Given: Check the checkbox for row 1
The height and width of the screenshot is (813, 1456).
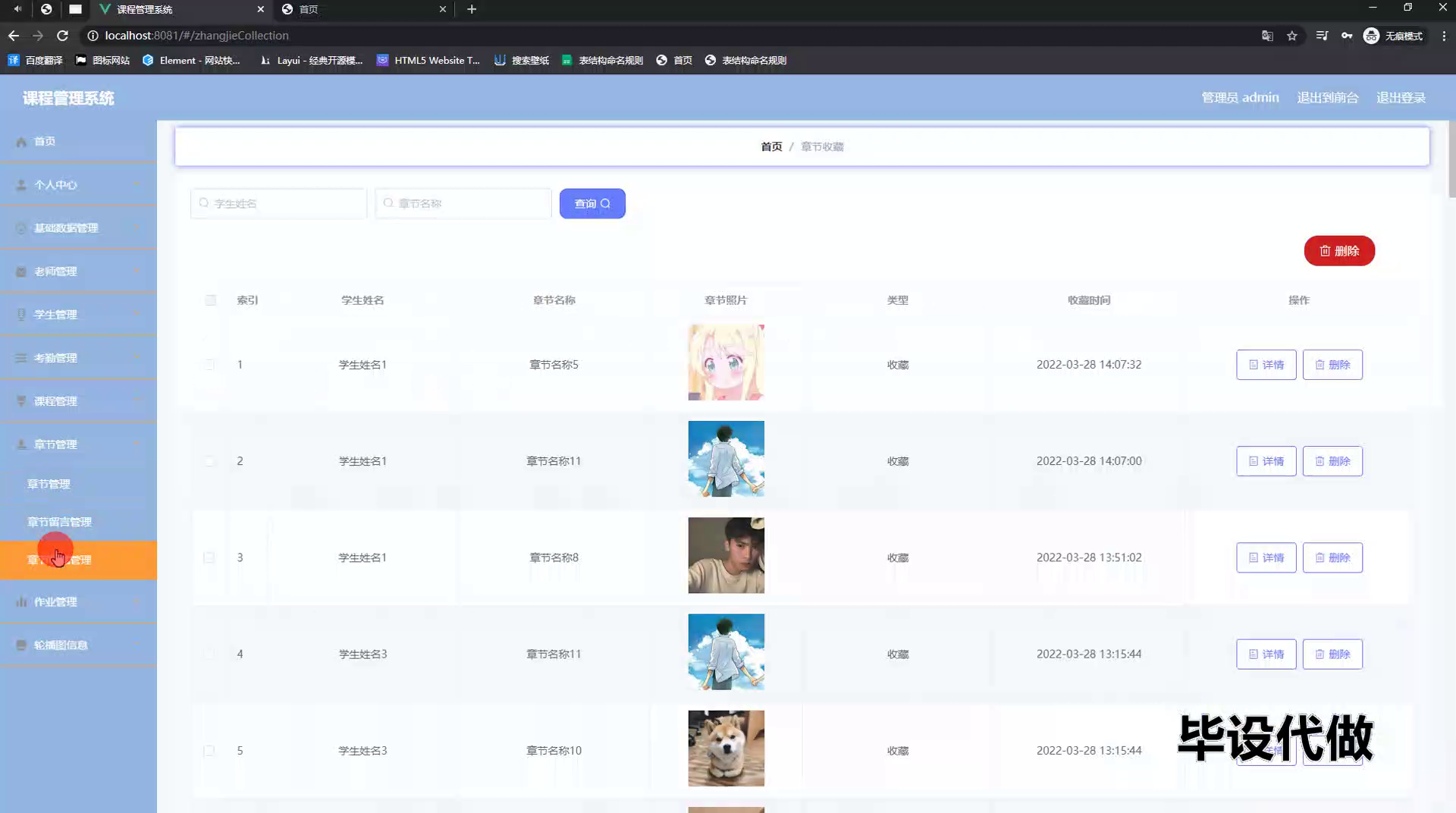Looking at the screenshot, I should [x=209, y=365].
